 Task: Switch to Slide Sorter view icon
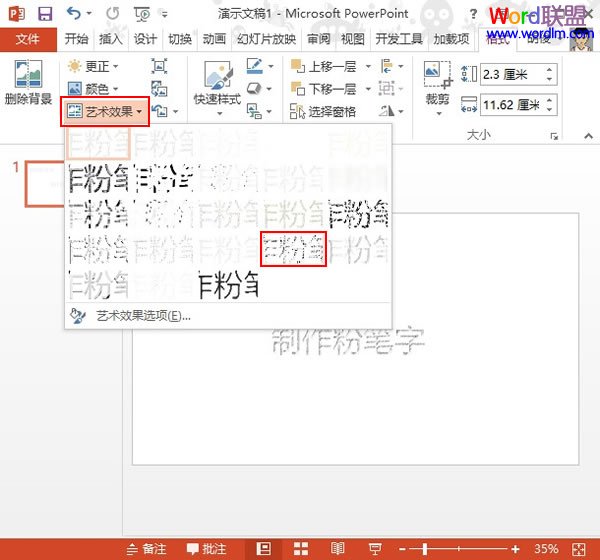coord(301,549)
